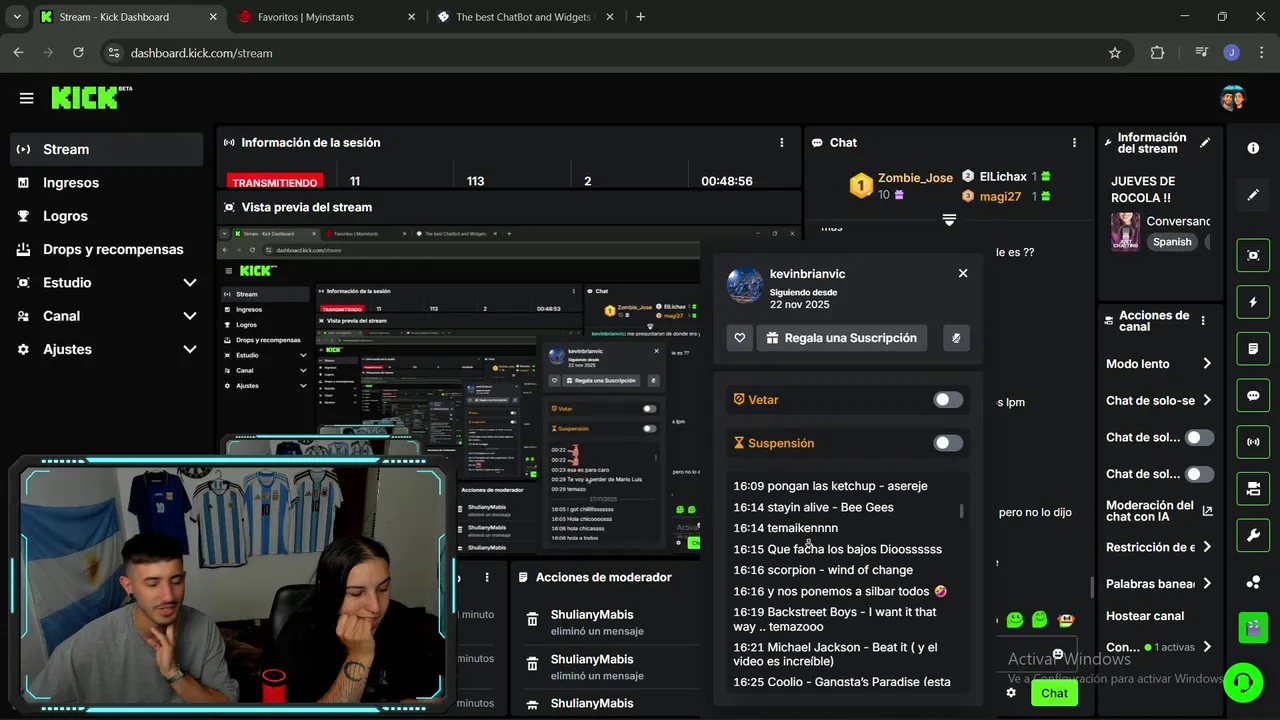Open the profile avatar in the top right
Image resolution: width=1280 pixels, height=720 pixels.
coord(1233,98)
